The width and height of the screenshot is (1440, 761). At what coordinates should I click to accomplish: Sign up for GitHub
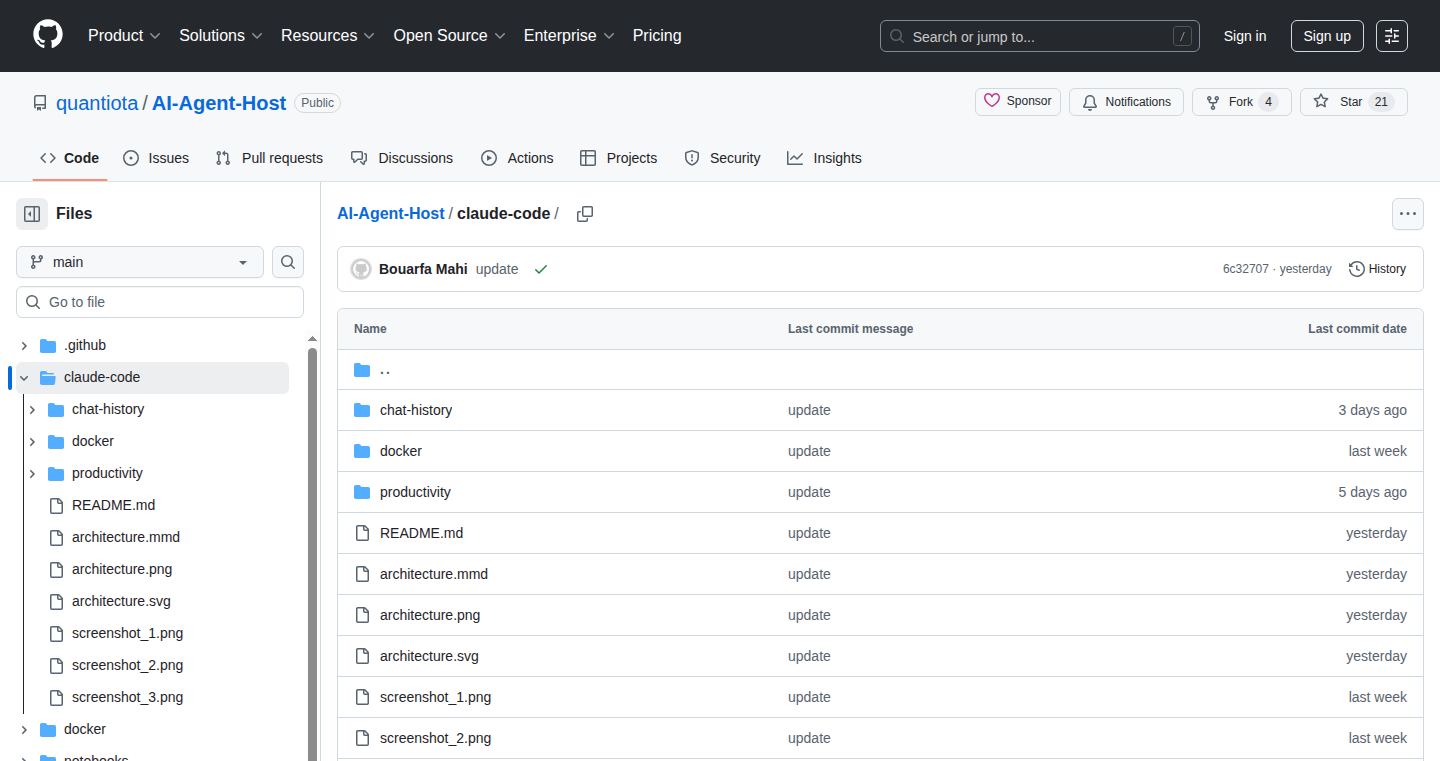[x=1327, y=36]
